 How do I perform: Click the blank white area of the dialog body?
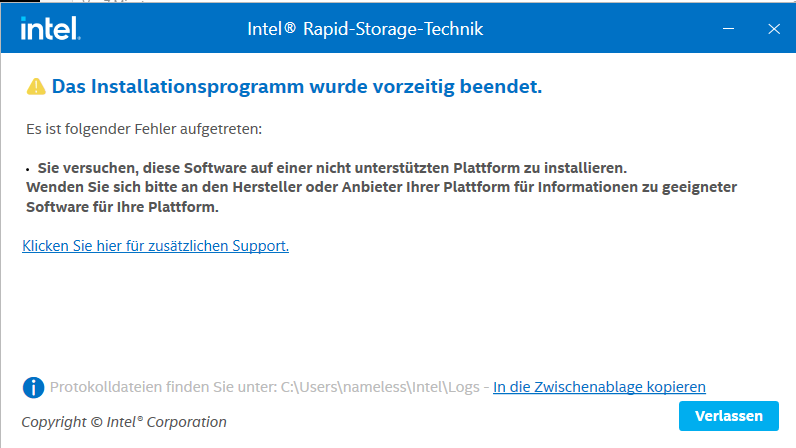click(400, 310)
